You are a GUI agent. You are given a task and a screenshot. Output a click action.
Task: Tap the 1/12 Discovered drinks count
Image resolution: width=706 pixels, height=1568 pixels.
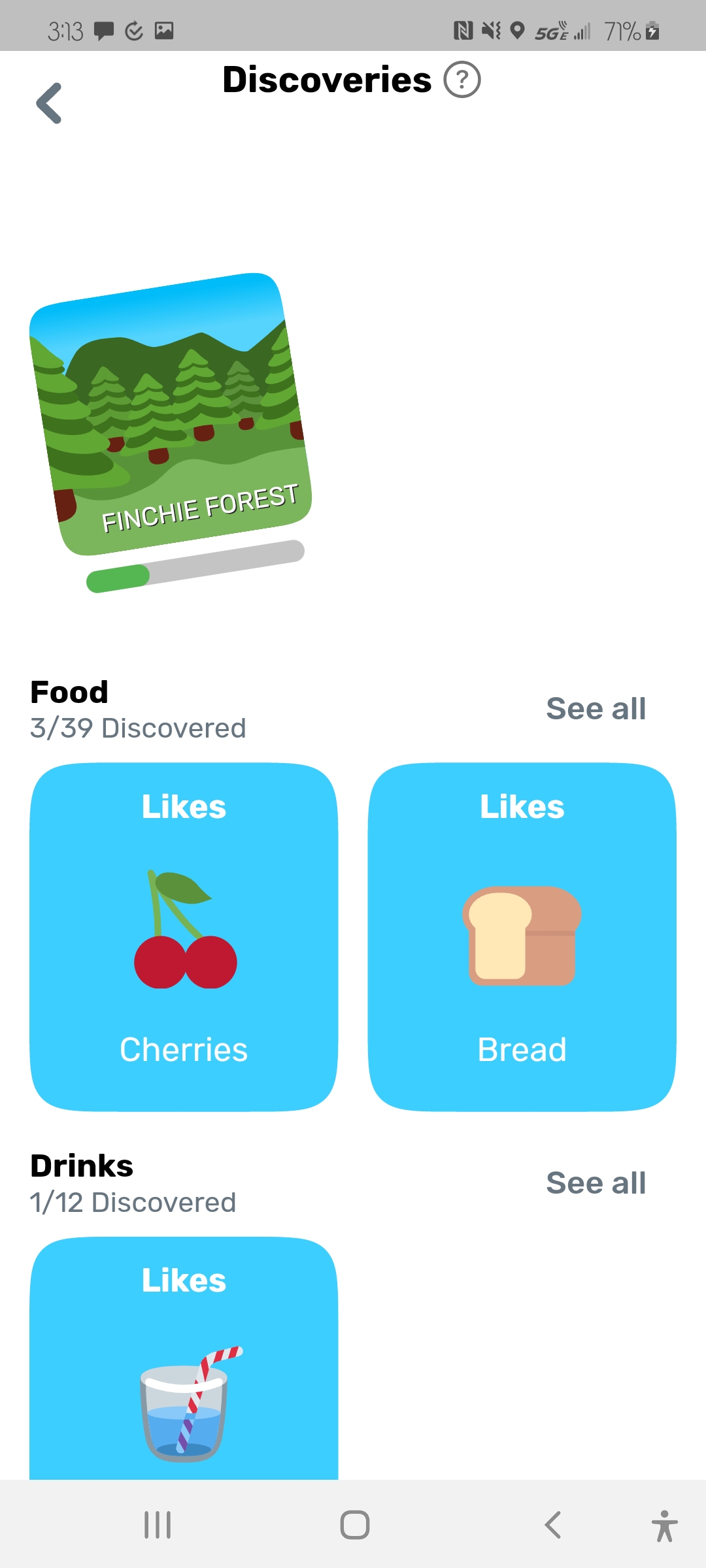133,1203
